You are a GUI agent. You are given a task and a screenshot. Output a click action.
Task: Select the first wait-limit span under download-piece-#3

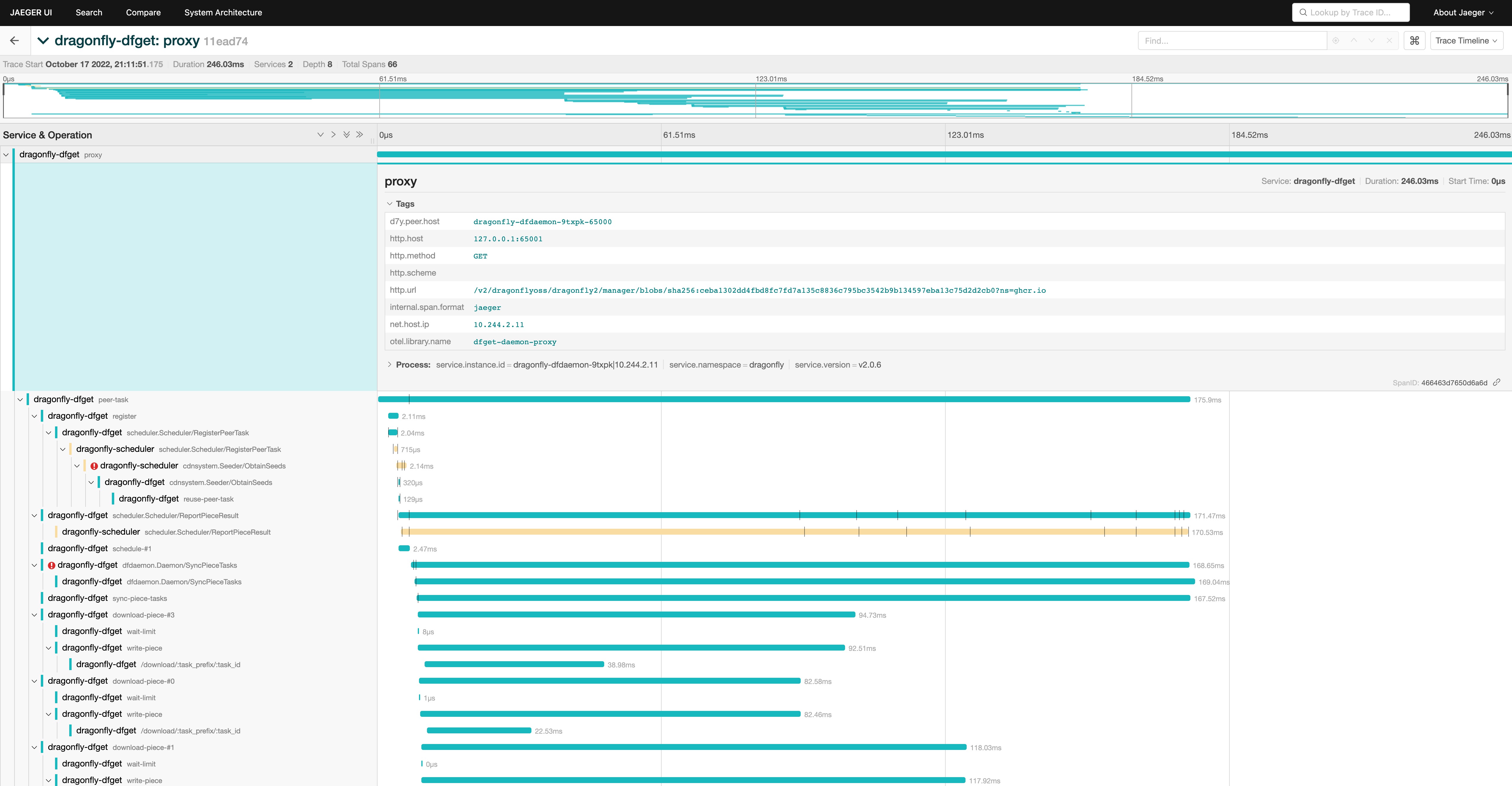point(109,631)
